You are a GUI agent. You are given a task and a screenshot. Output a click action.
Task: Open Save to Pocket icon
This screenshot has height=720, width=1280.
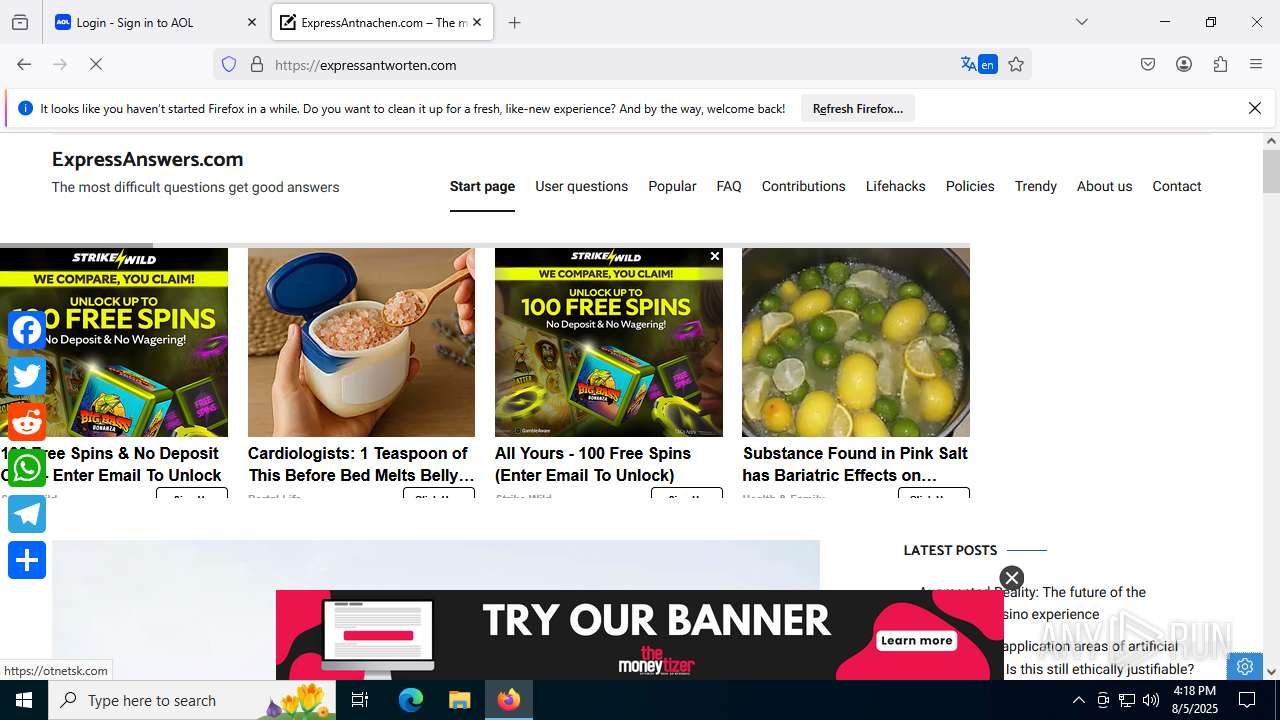(x=1148, y=65)
